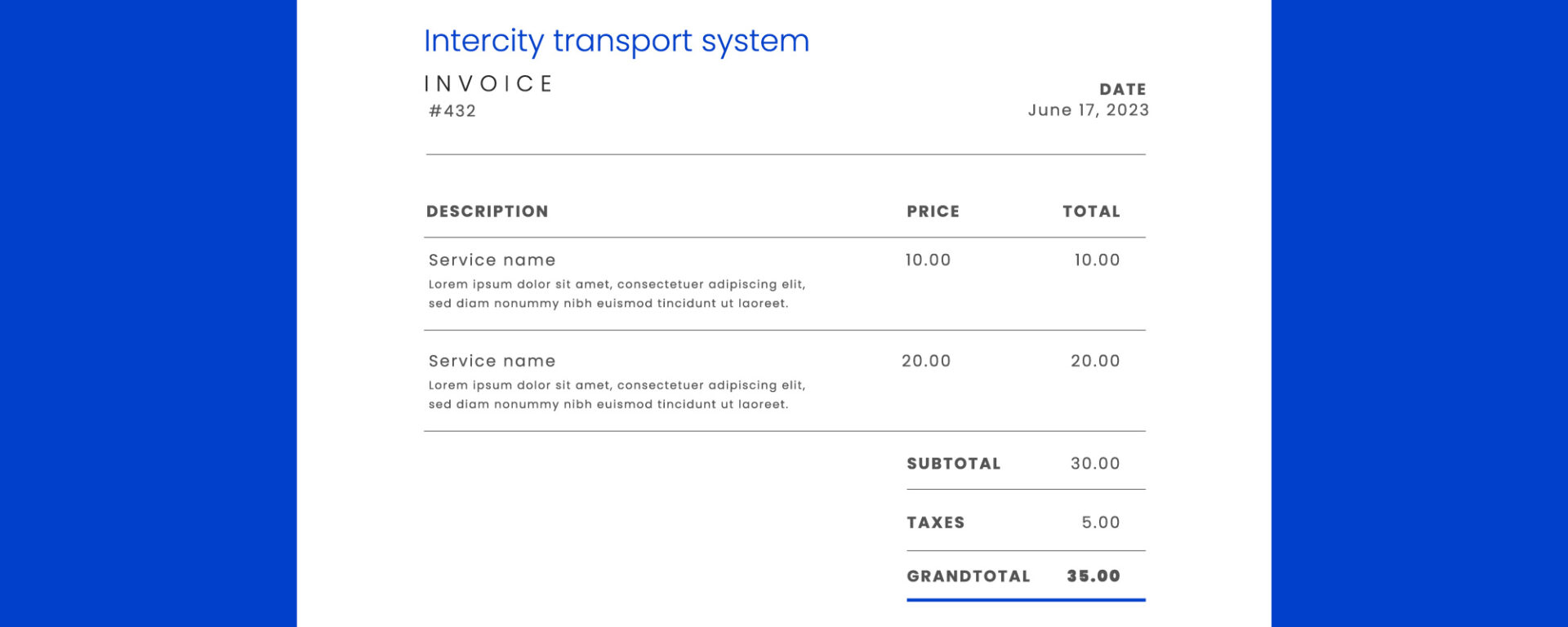Select the grand total amount 35.00
Screen dimensions: 1568x627
click(x=1093, y=576)
